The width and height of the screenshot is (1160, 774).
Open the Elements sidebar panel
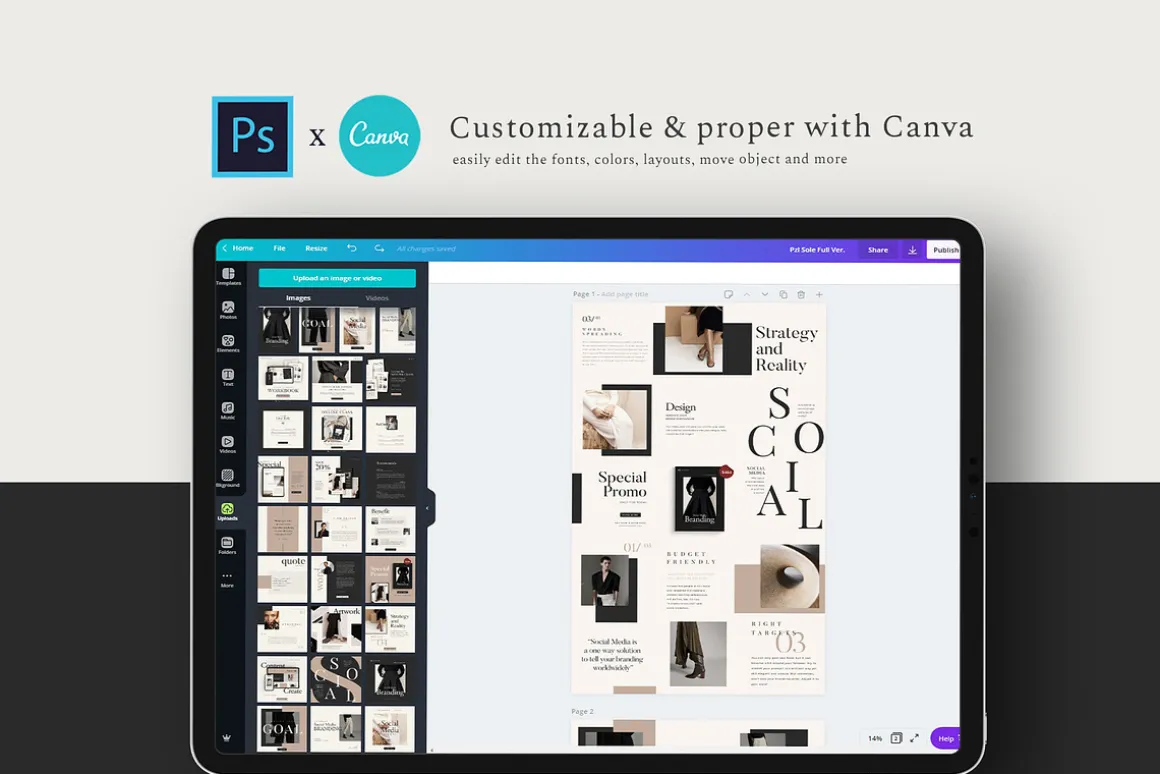228,343
